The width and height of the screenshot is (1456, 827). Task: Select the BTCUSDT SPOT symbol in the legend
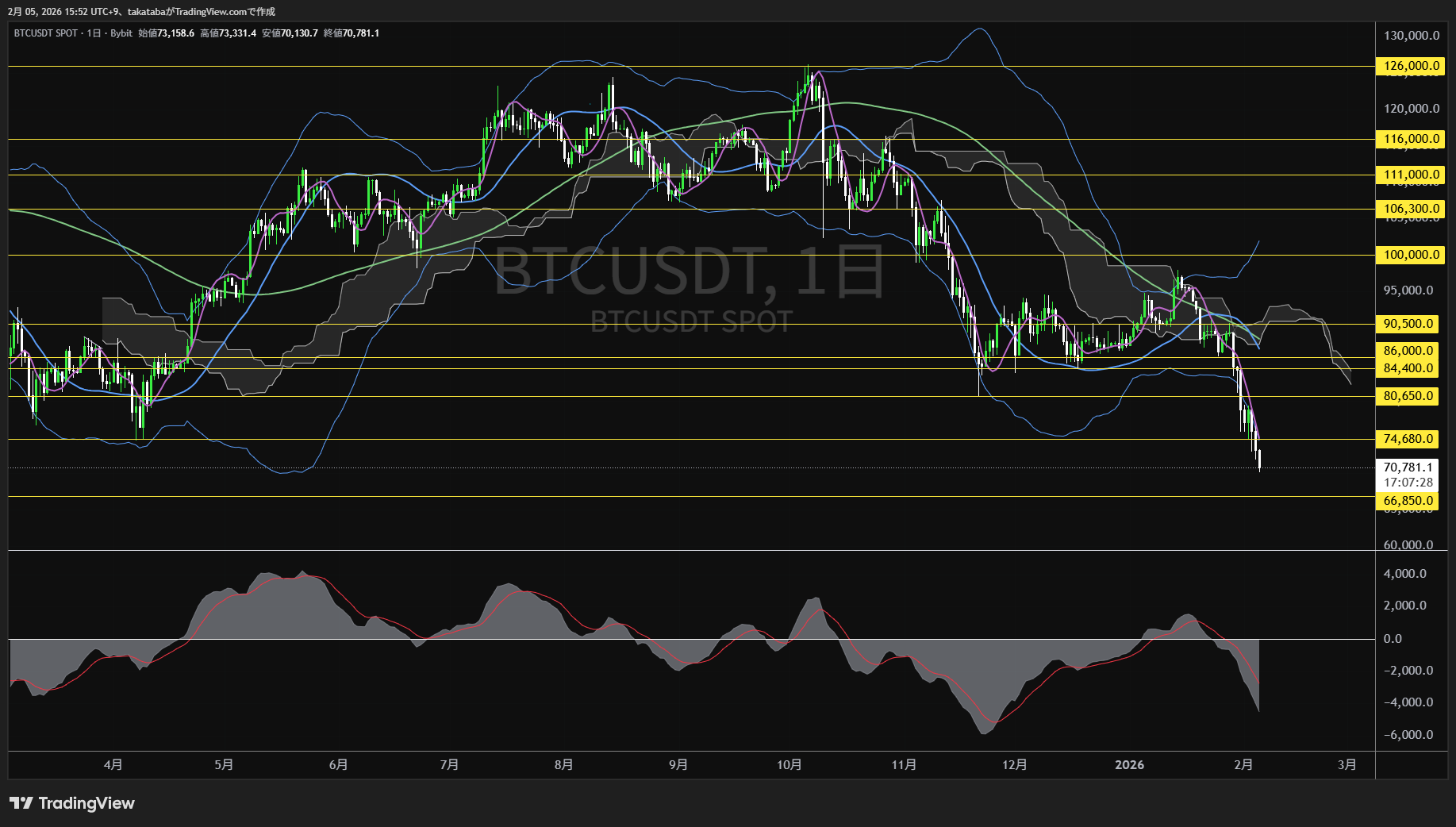(48, 34)
